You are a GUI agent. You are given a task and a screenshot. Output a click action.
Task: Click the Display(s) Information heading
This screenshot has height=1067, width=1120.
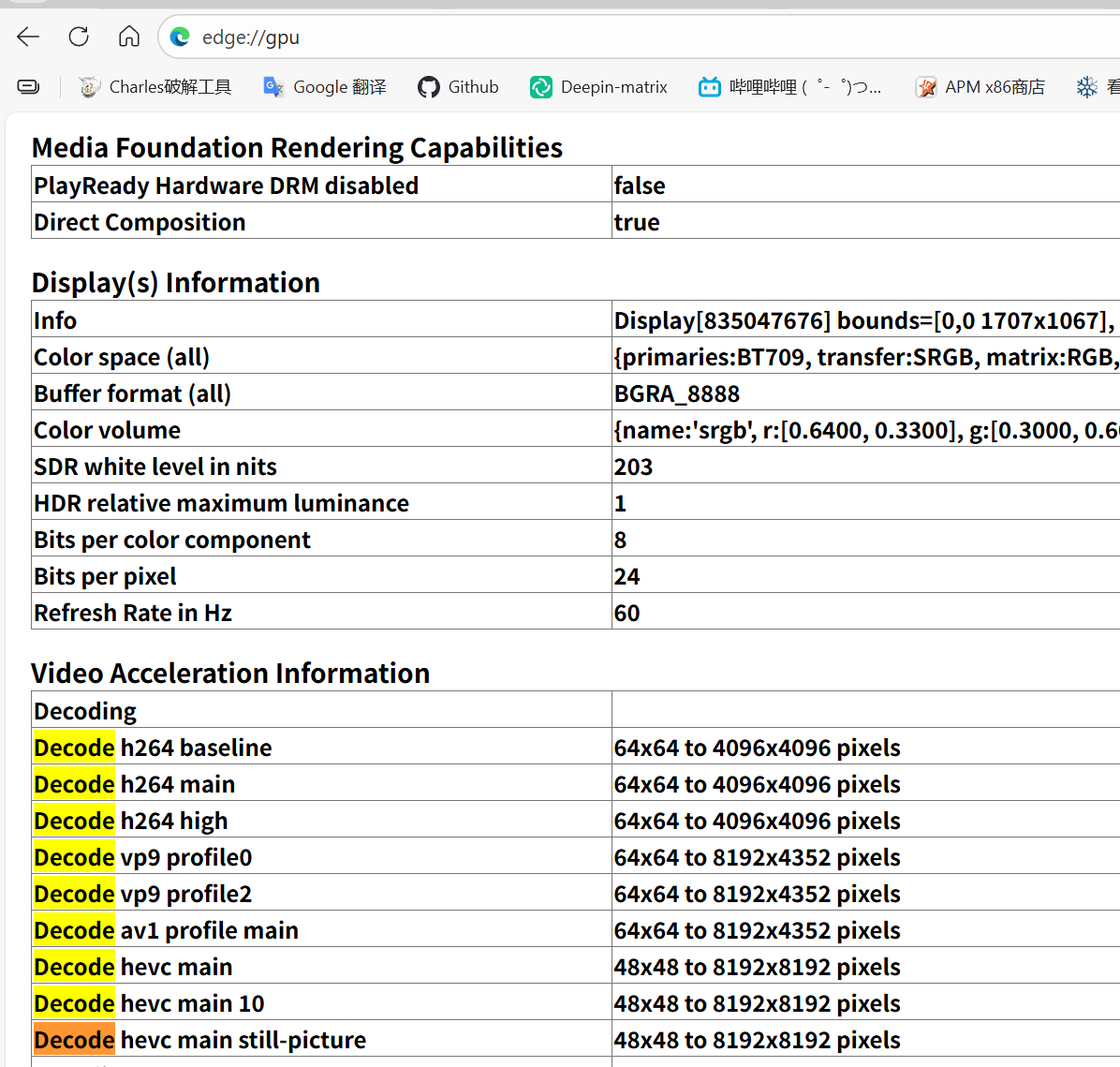[176, 282]
